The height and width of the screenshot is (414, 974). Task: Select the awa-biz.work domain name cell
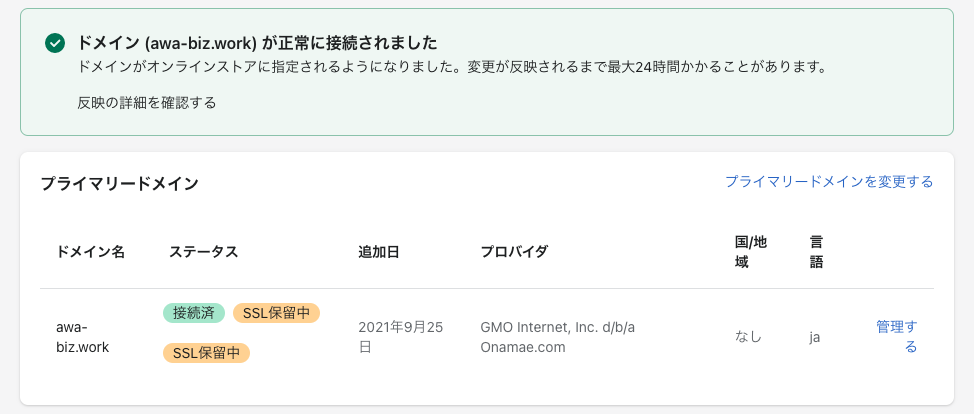pyautogui.click(x=82, y=337)
